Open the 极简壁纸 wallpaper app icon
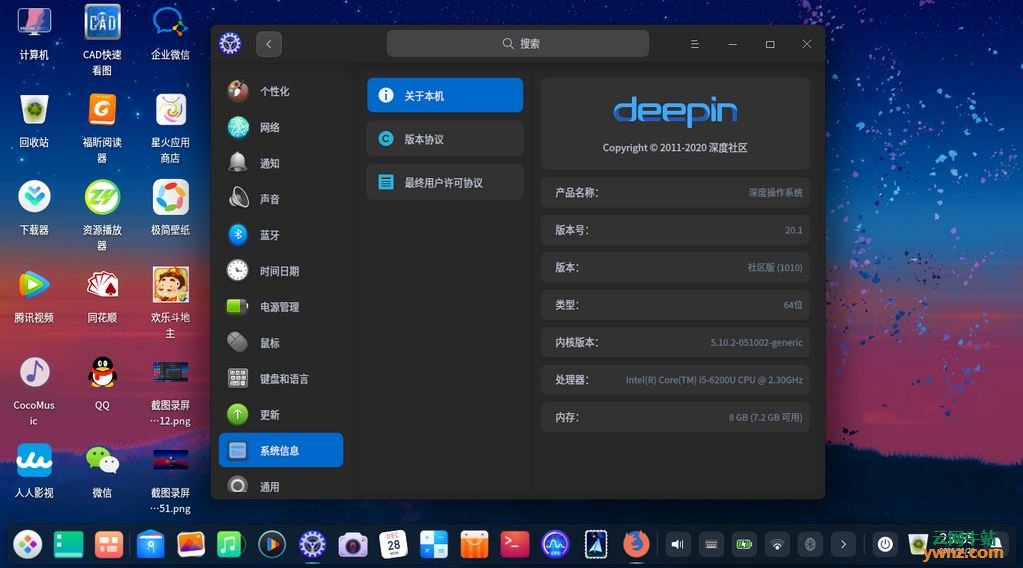The width and height of the screenshot is (1023, 568). coord(170,209)
